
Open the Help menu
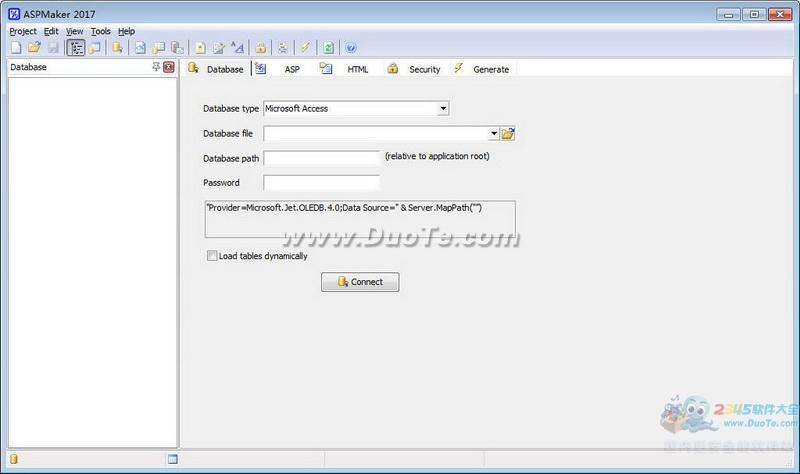tap(127, 31)
